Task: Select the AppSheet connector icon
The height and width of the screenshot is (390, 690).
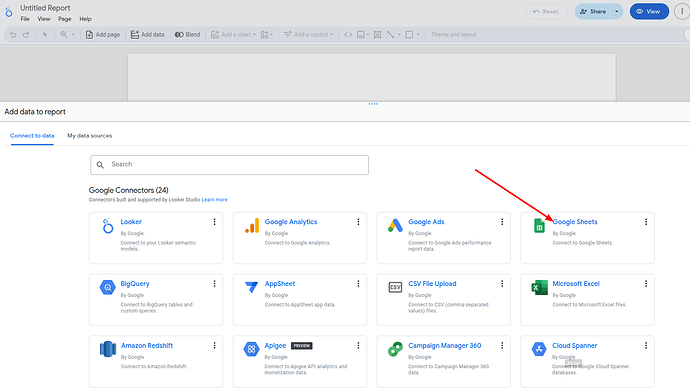Action: 251,287
